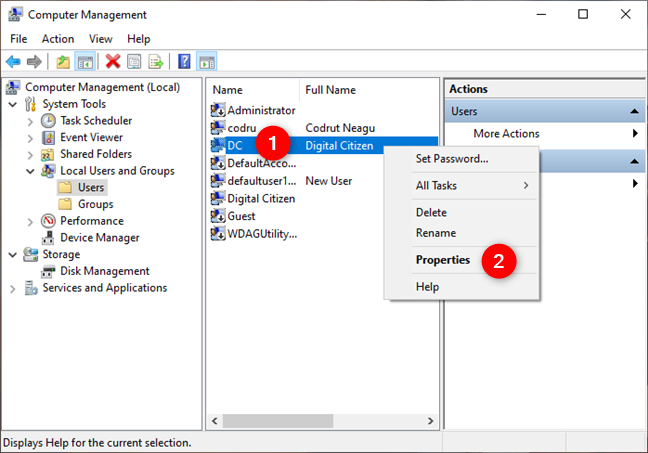Expand the Services and Applications node
Screen dimensions: 648x453
13,288
